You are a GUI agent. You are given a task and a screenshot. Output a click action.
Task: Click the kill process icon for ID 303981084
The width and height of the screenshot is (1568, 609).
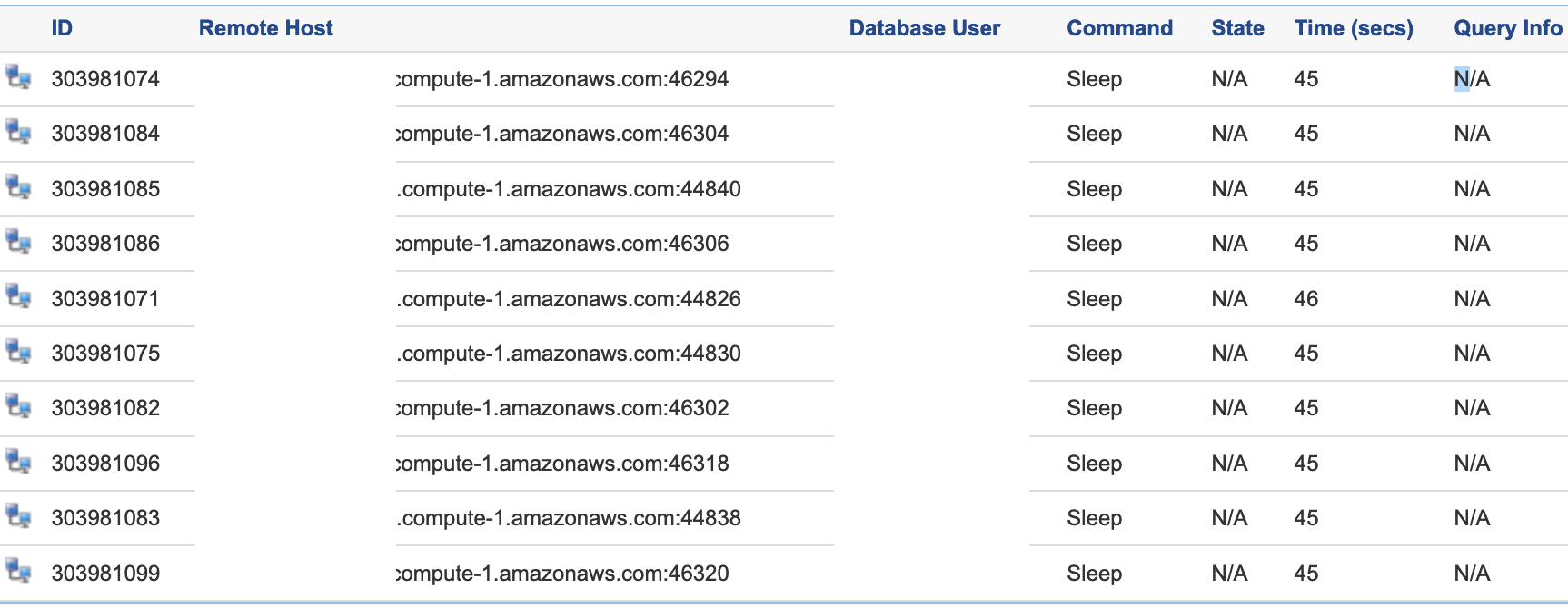[x=19, y=134]
